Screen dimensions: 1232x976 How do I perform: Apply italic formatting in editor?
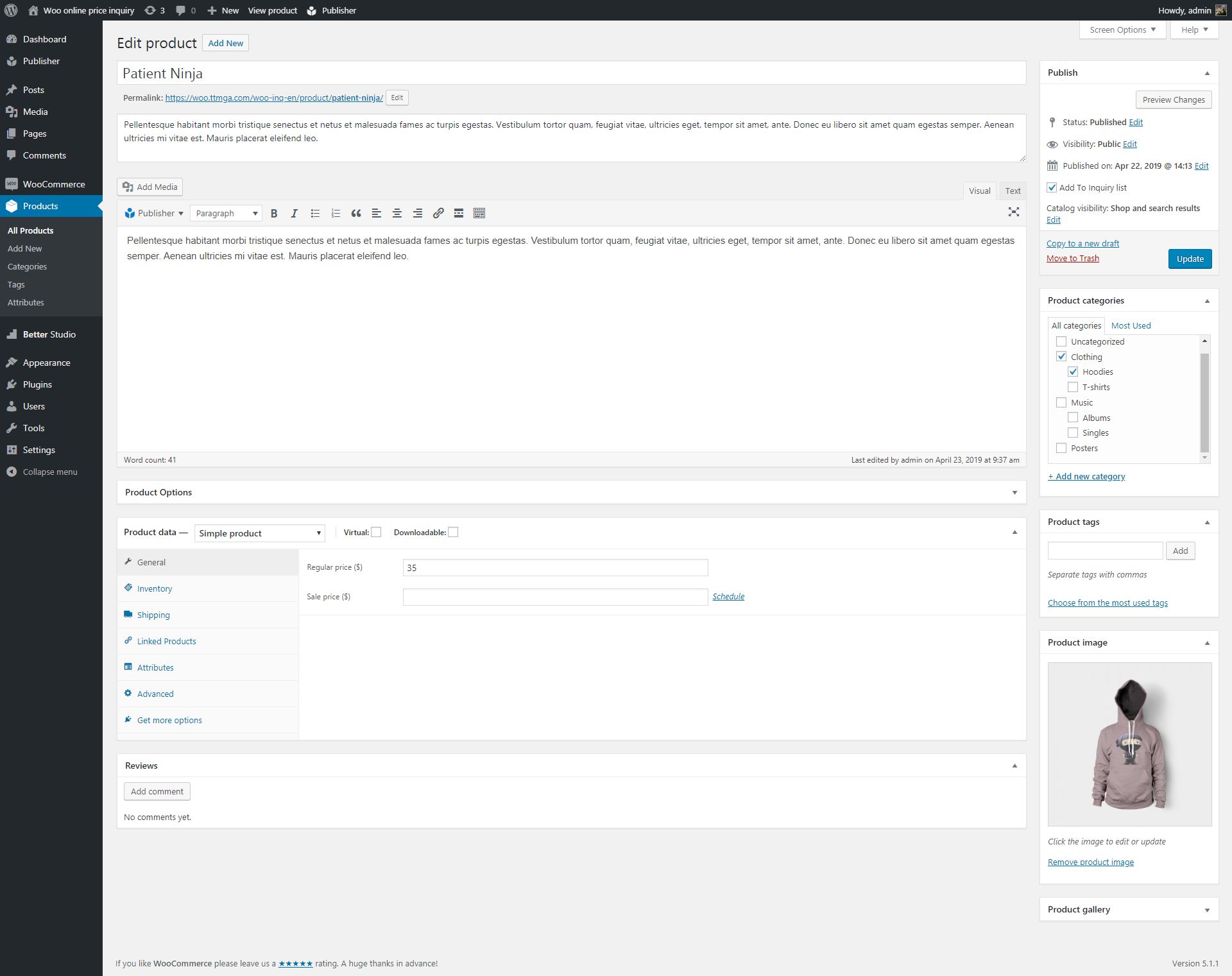click(295, 214)
